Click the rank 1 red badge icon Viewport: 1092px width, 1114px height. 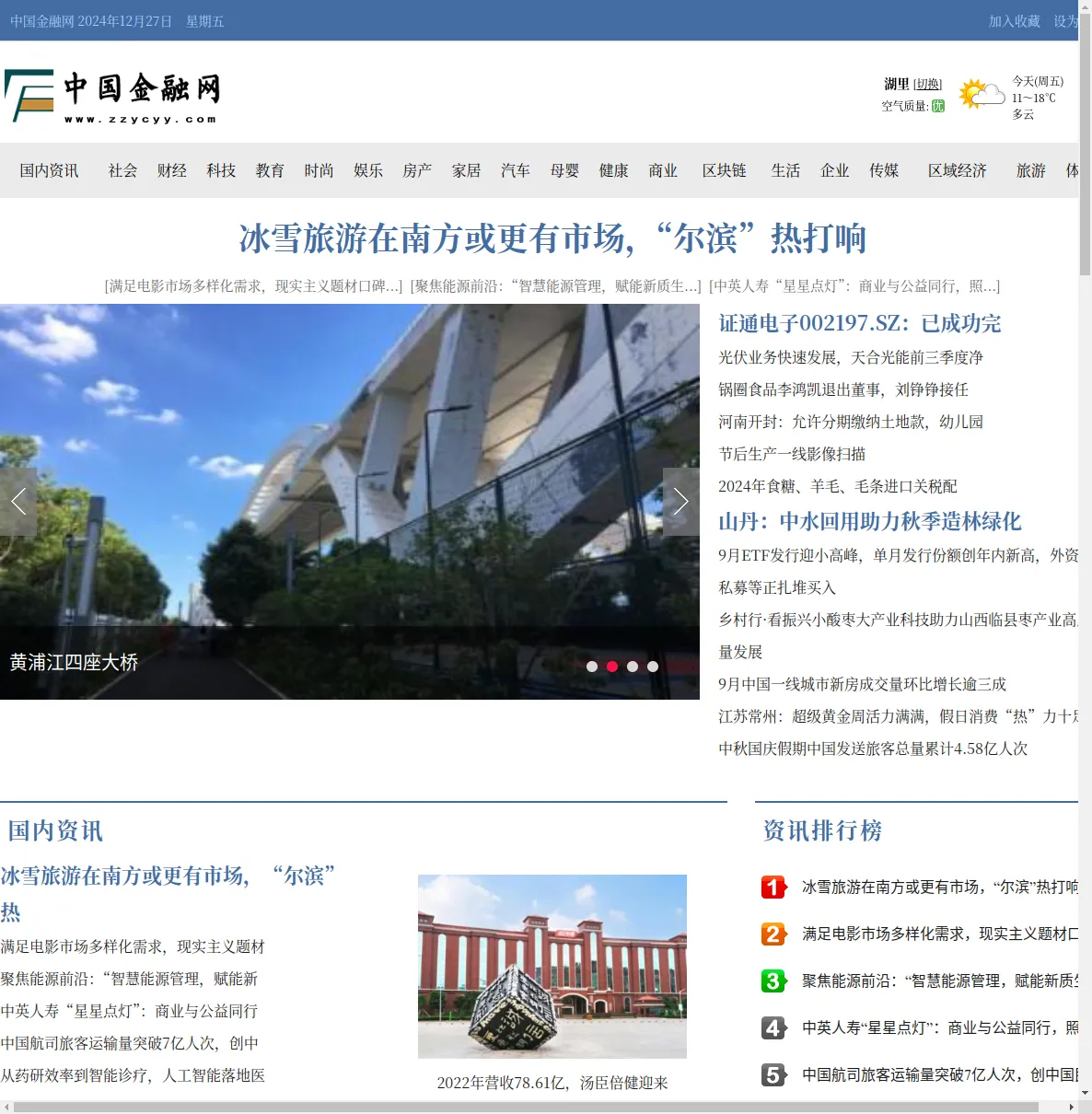click(x=773, y=887)
